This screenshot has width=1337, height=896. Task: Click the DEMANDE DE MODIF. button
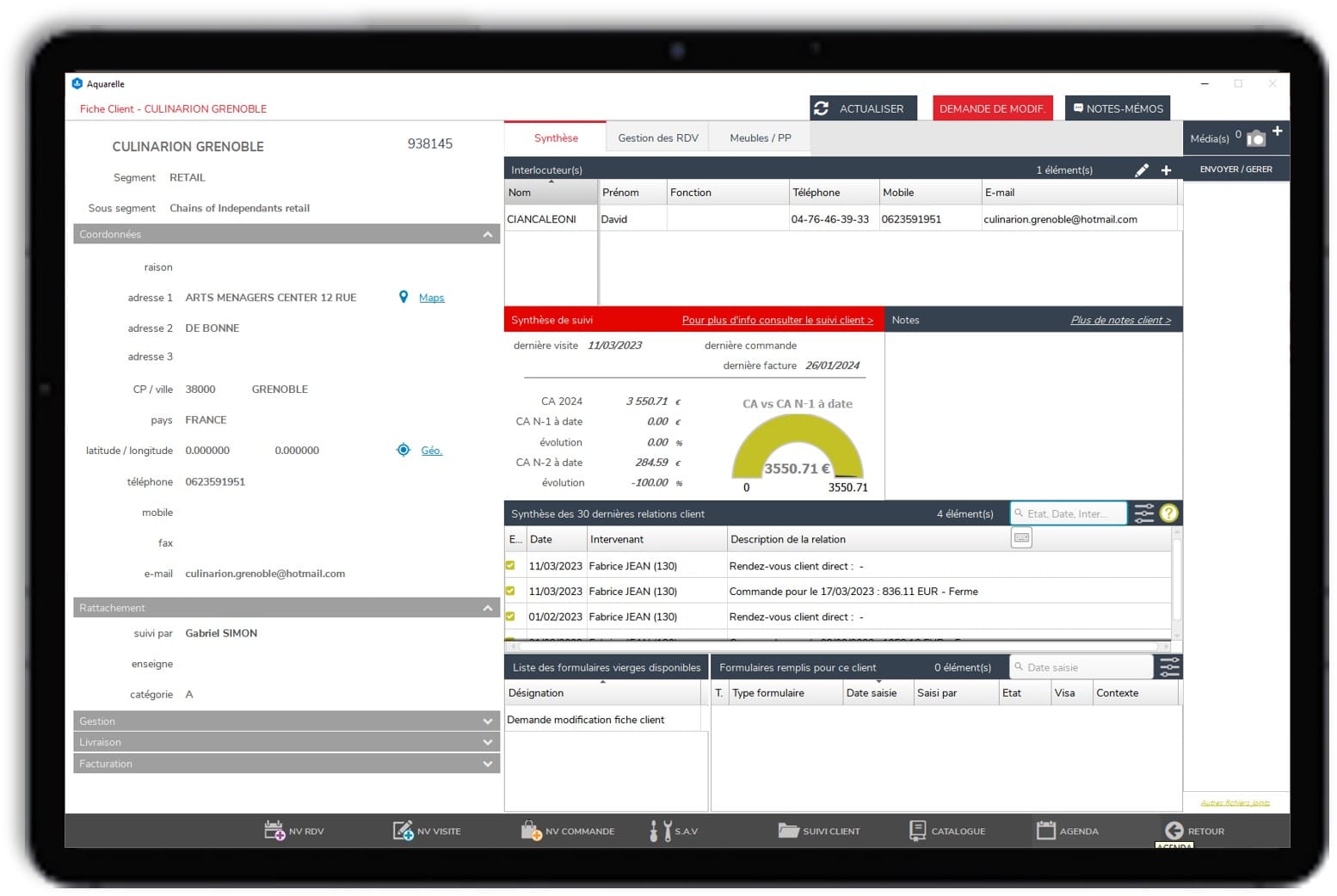pyautogui.click(x=992, y=108)
